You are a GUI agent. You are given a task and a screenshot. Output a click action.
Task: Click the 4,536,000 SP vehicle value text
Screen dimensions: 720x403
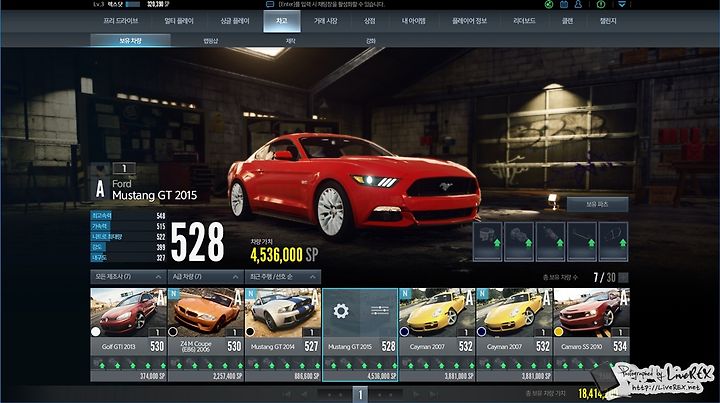[284, 255]
